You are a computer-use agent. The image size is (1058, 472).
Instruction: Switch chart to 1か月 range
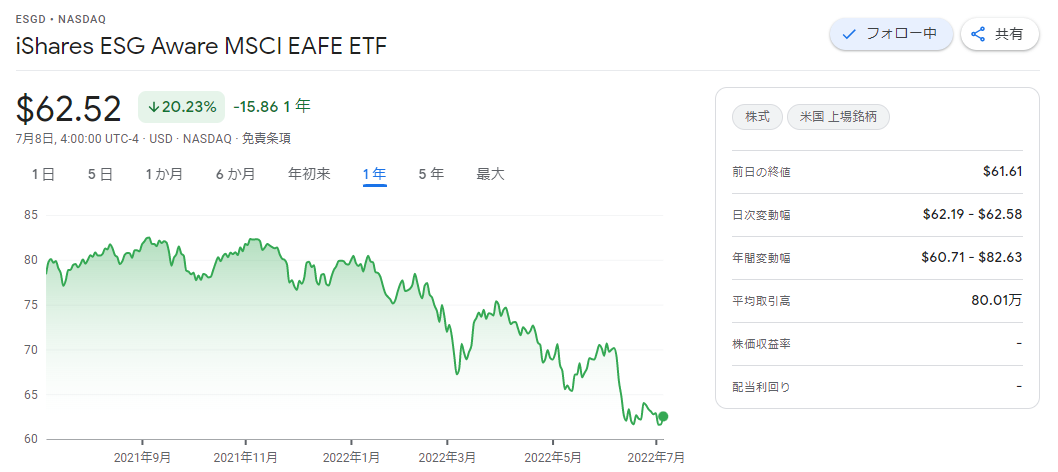tap(164, 175)
